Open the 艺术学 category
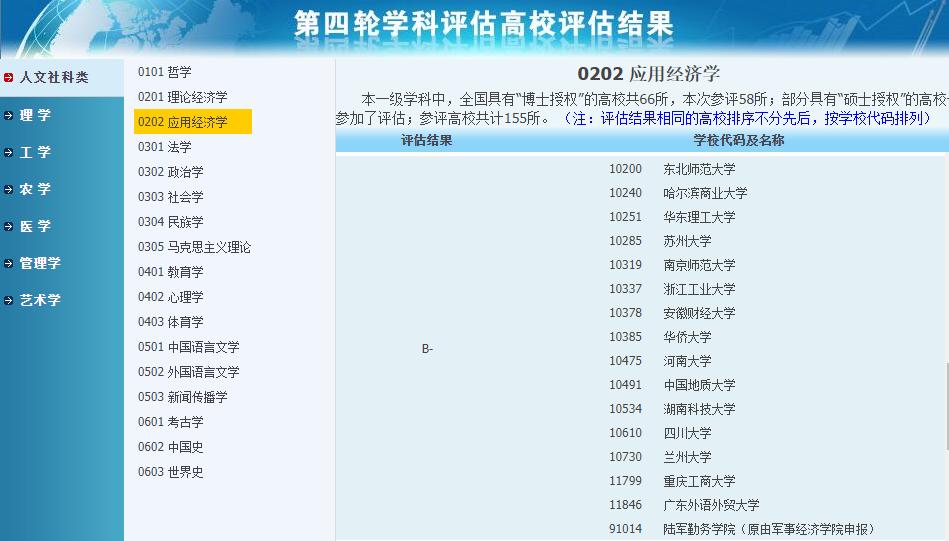Image resolution: width=949 pixels, height=541 pixels. point(40,300)
